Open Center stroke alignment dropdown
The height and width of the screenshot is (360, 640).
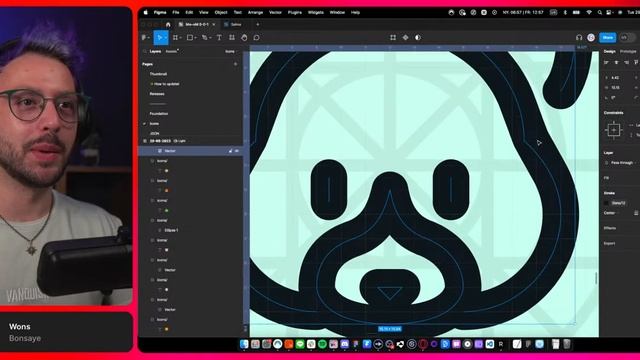[x=611, y=213]
